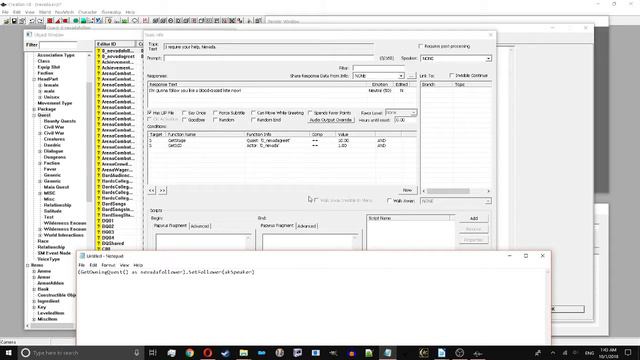640x360 pixels.
Task: Open Share Response Data From Info dropdown
Action: (x=378, y=76)
